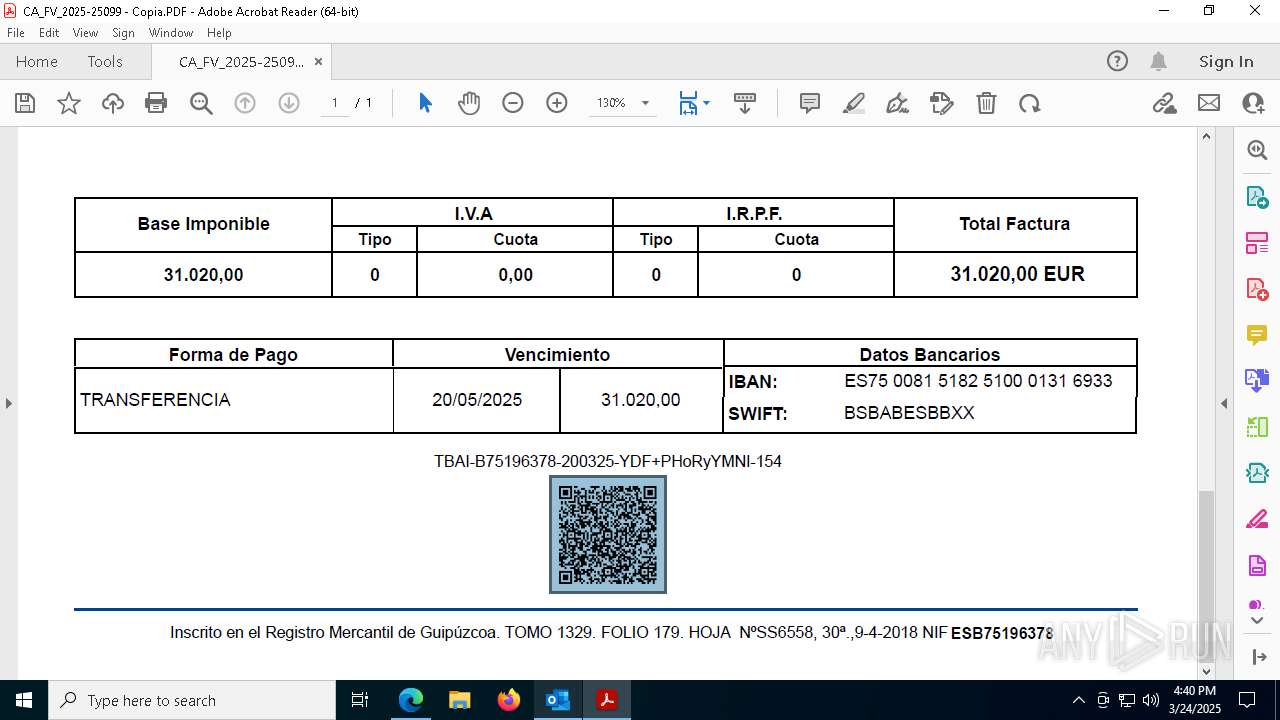Click the upload to cloud icon
Image resolution: width=1280 pixels, height=720 pixels.
pyautogui.click(x=113, y=103)
